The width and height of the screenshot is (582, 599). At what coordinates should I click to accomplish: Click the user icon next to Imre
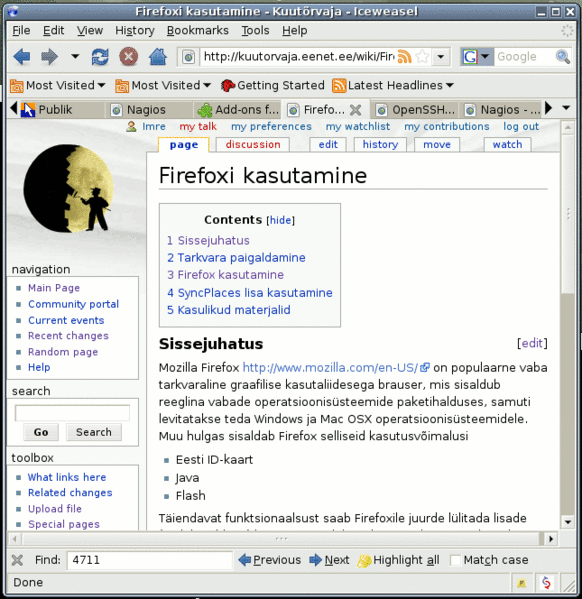[131, 126]
